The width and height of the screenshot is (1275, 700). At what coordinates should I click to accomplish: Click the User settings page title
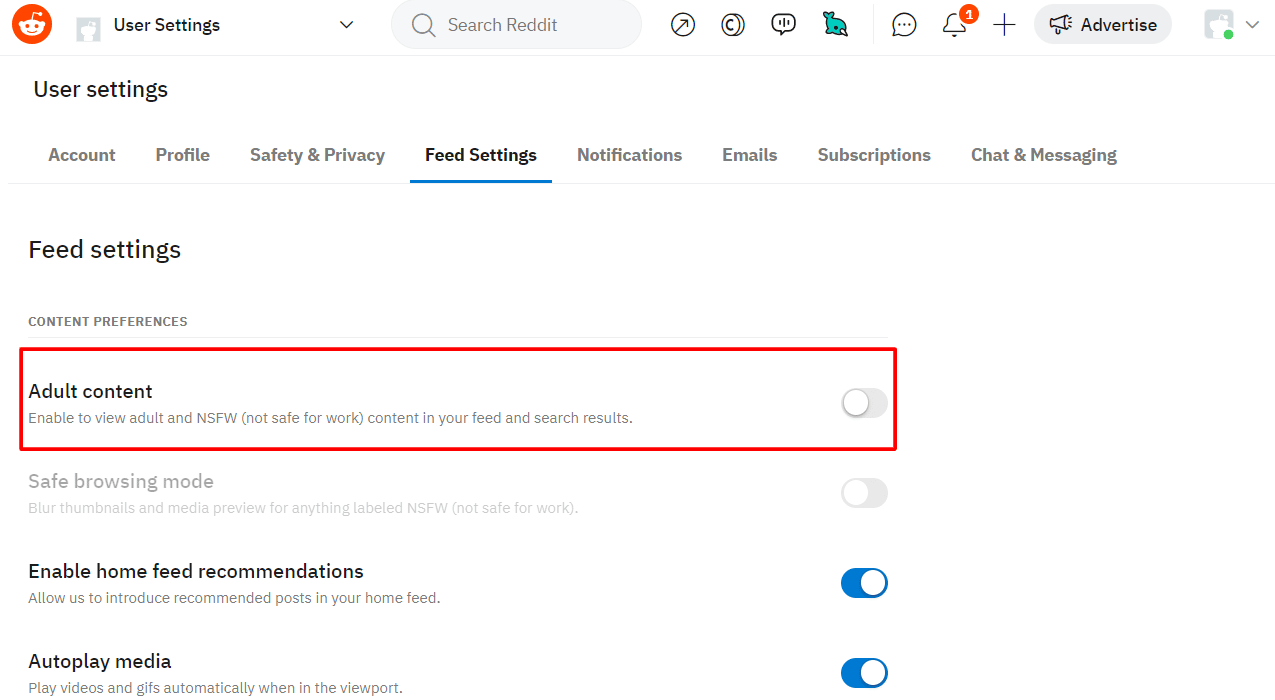(x=101, y=89)
